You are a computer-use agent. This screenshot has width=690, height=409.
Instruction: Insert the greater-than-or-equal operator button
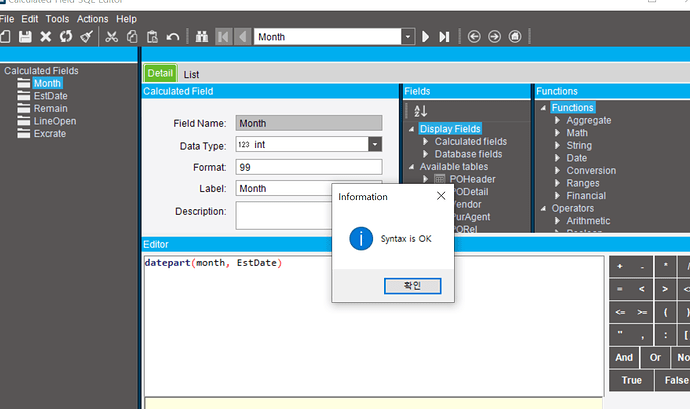[x=642, y=312]
